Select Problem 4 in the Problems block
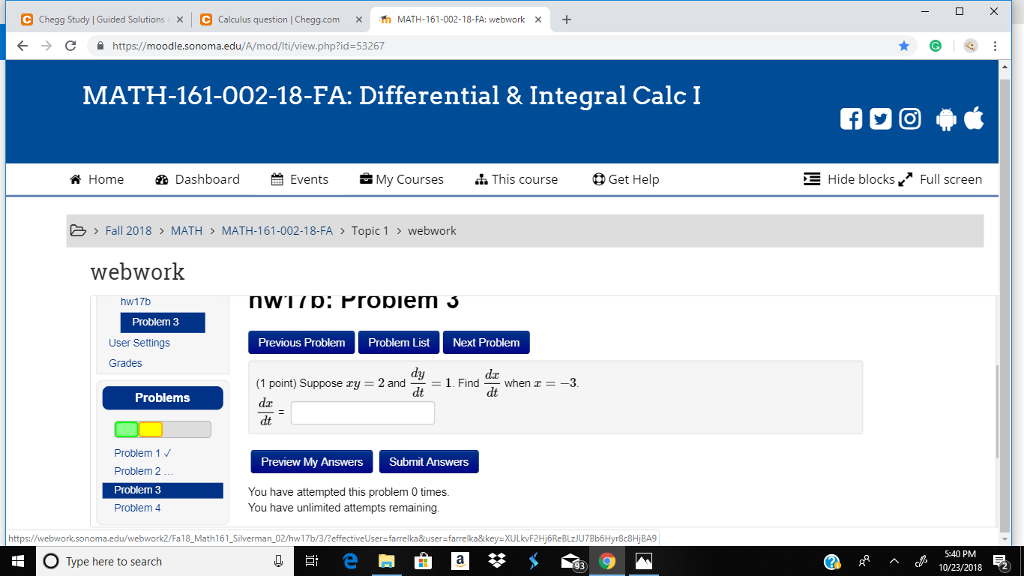This screenshot has width=1024, height=576. coord(136,507)
